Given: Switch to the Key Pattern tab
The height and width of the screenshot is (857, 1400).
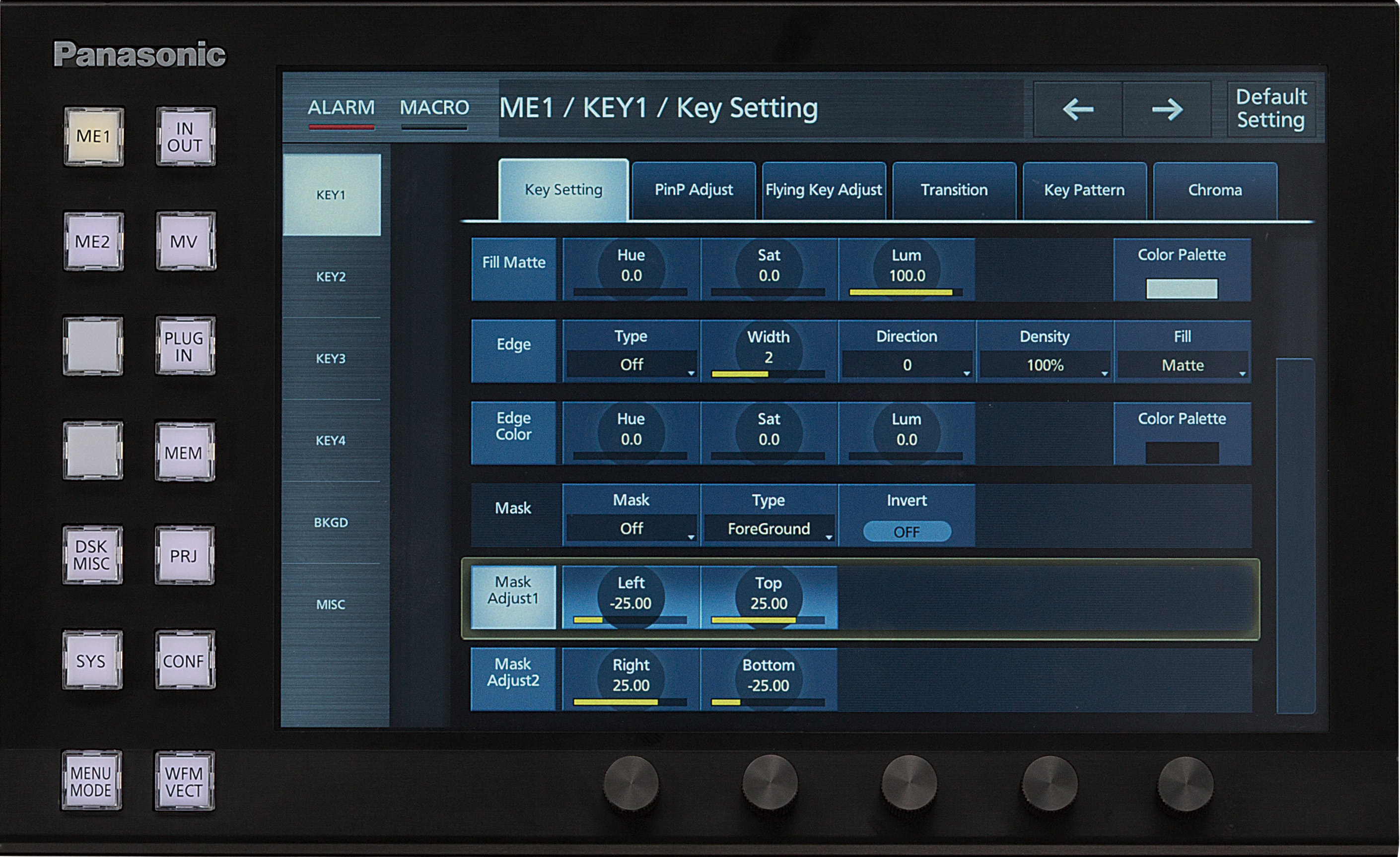Looking at the screenshot, I should [x=1085, y=190].
